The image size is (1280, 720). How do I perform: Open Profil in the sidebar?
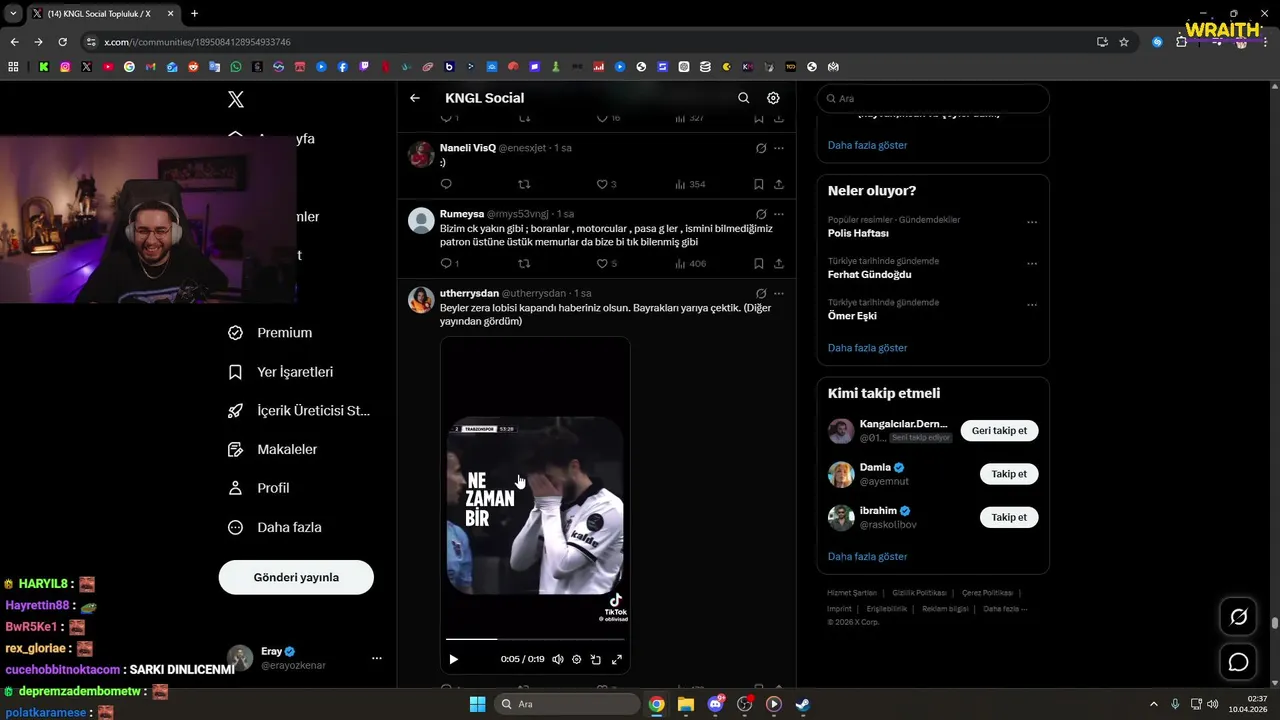(x=259, y=488)
